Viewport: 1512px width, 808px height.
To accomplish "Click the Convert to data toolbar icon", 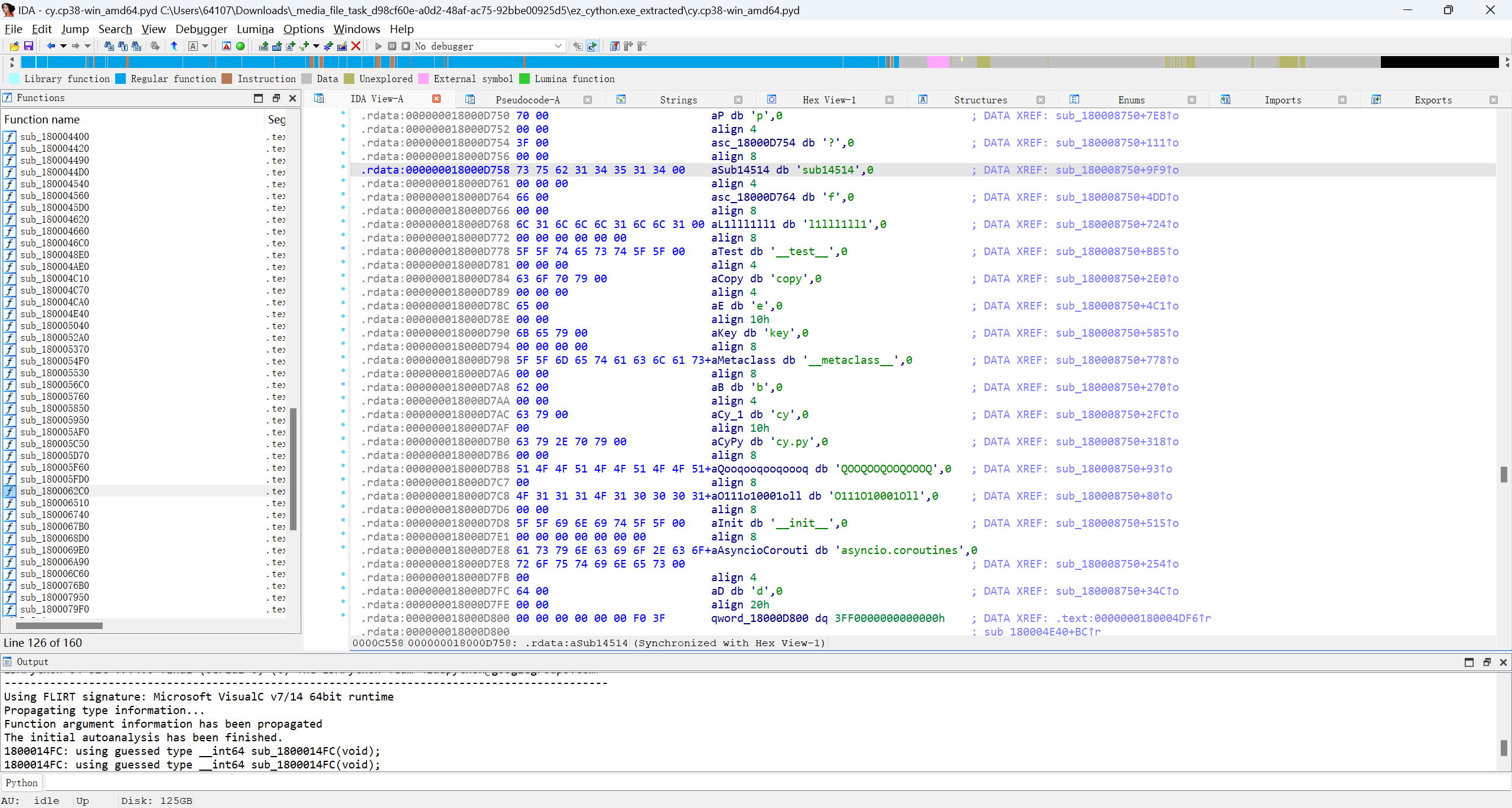I will click(x=277, y=46).
